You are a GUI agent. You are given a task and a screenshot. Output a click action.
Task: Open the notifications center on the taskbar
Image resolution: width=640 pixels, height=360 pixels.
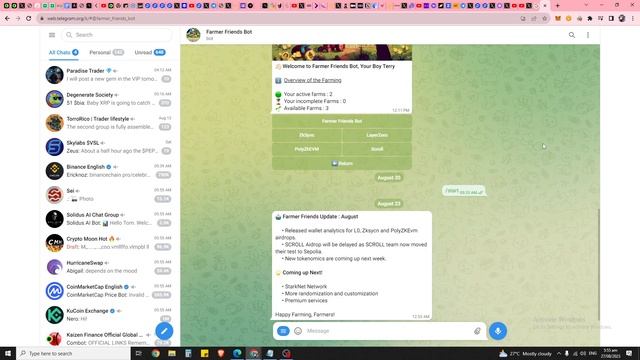click(x=629, y=353)
